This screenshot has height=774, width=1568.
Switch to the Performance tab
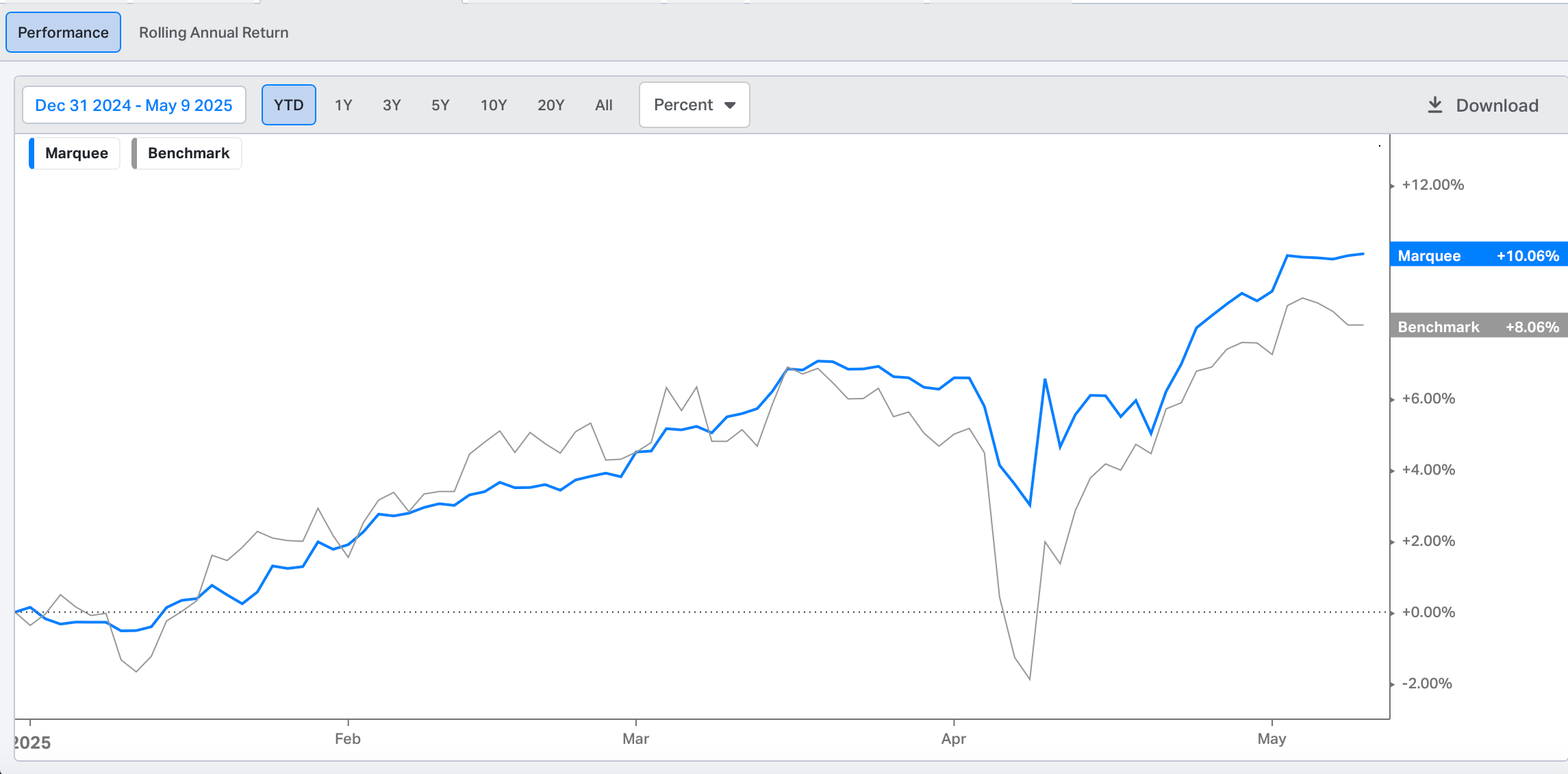[63, 32]
